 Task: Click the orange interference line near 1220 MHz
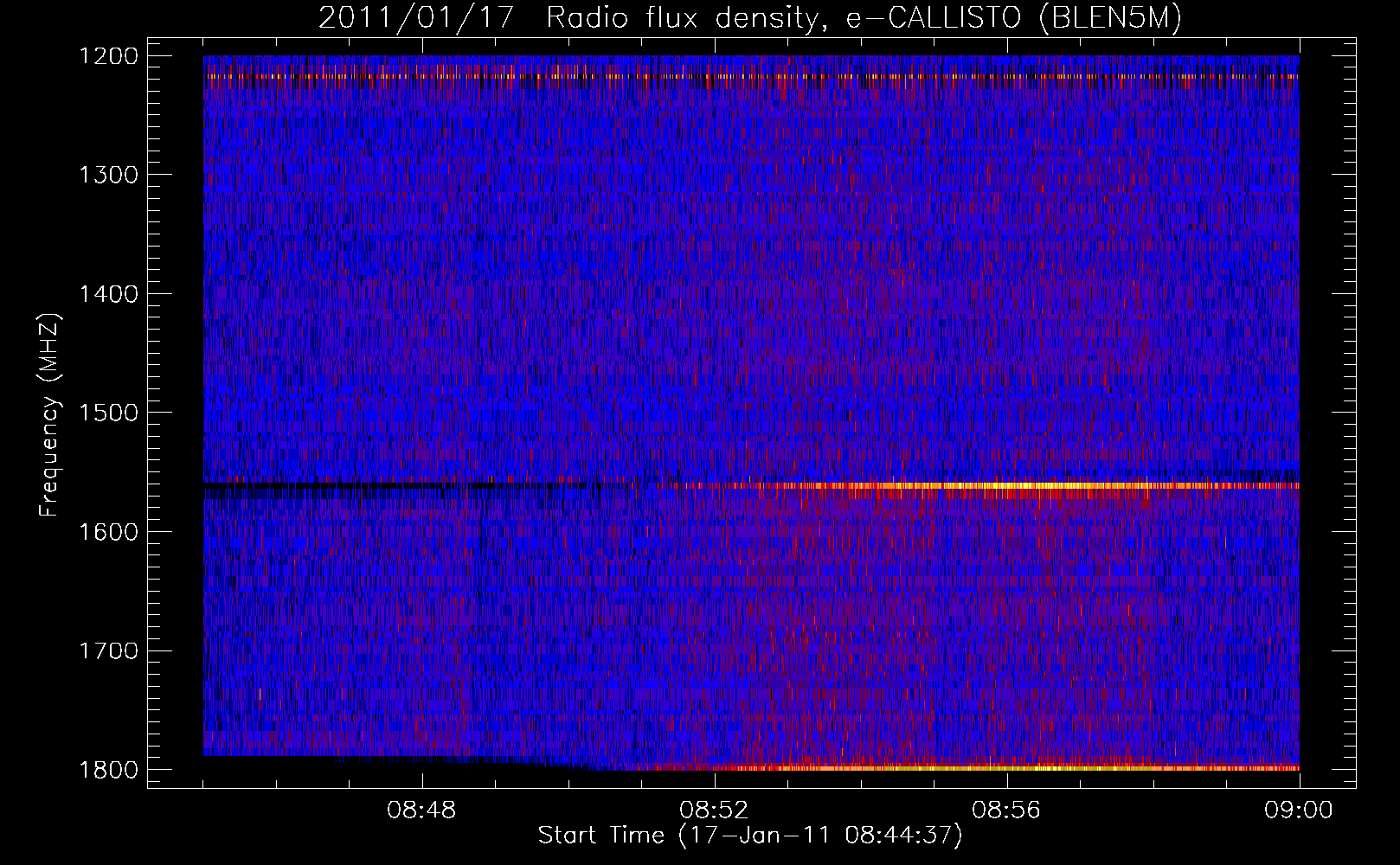[751, 76]
